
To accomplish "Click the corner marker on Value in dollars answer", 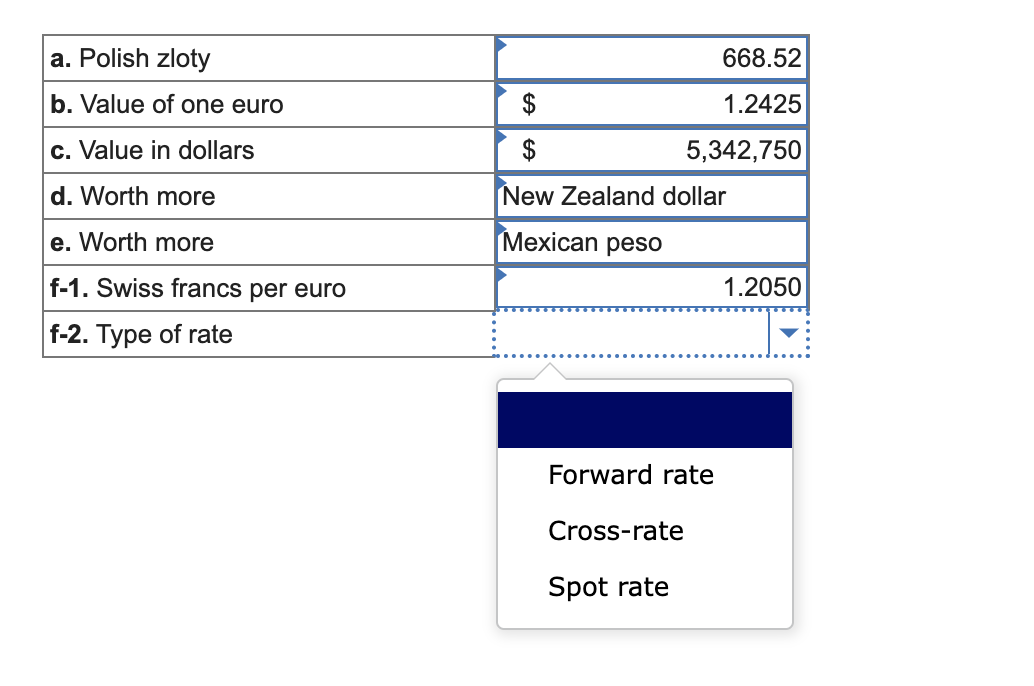I will click(x=501, y=138).
